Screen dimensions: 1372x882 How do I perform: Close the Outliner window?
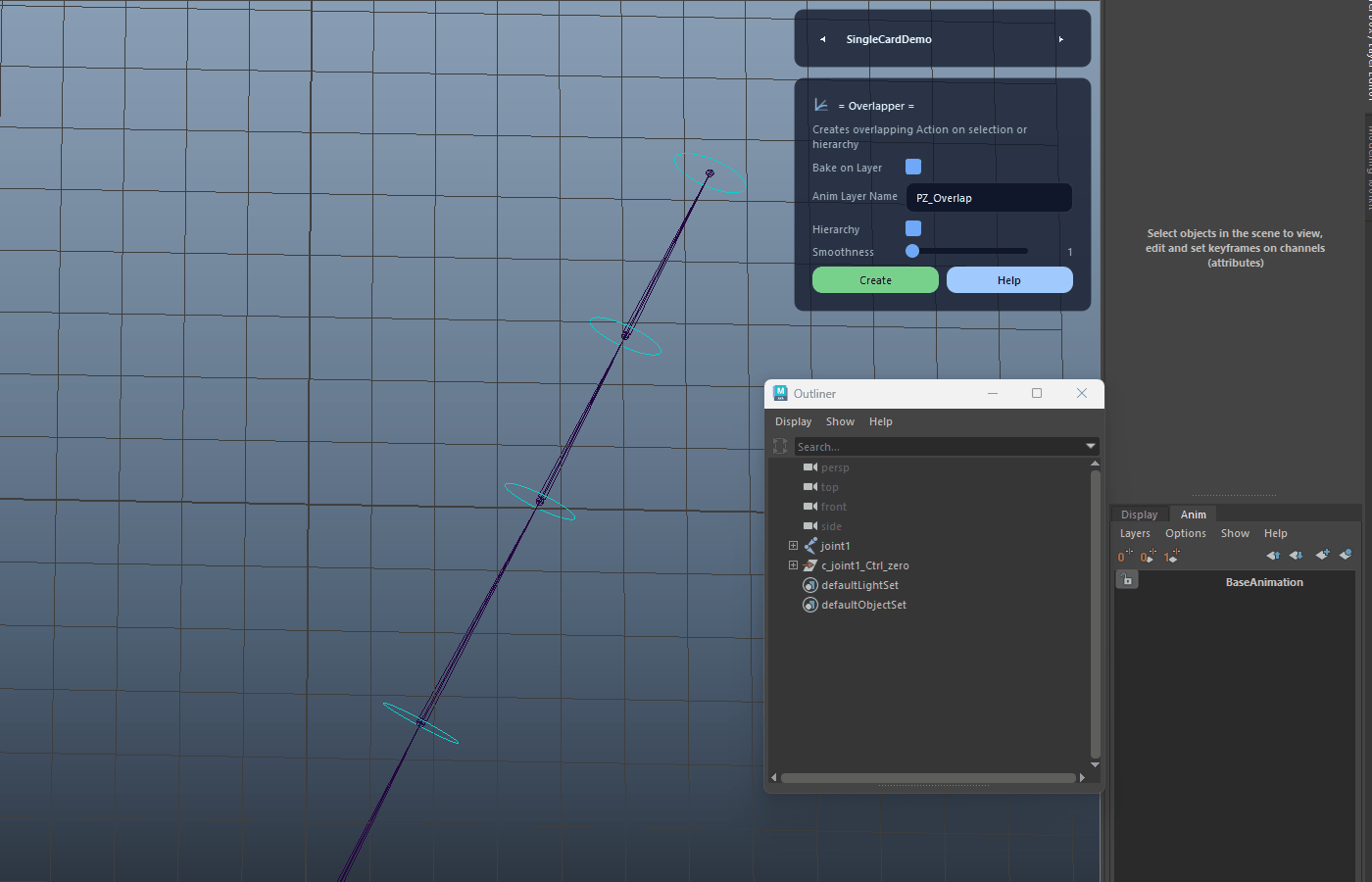tap(1082, 393)
